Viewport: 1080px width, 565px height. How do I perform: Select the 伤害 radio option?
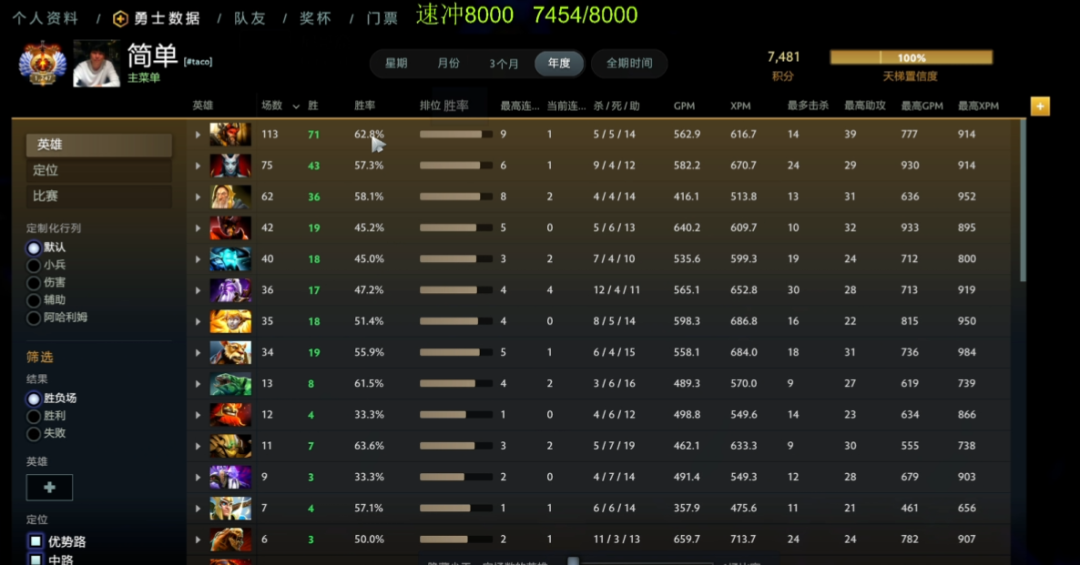[x=33, y=282]
